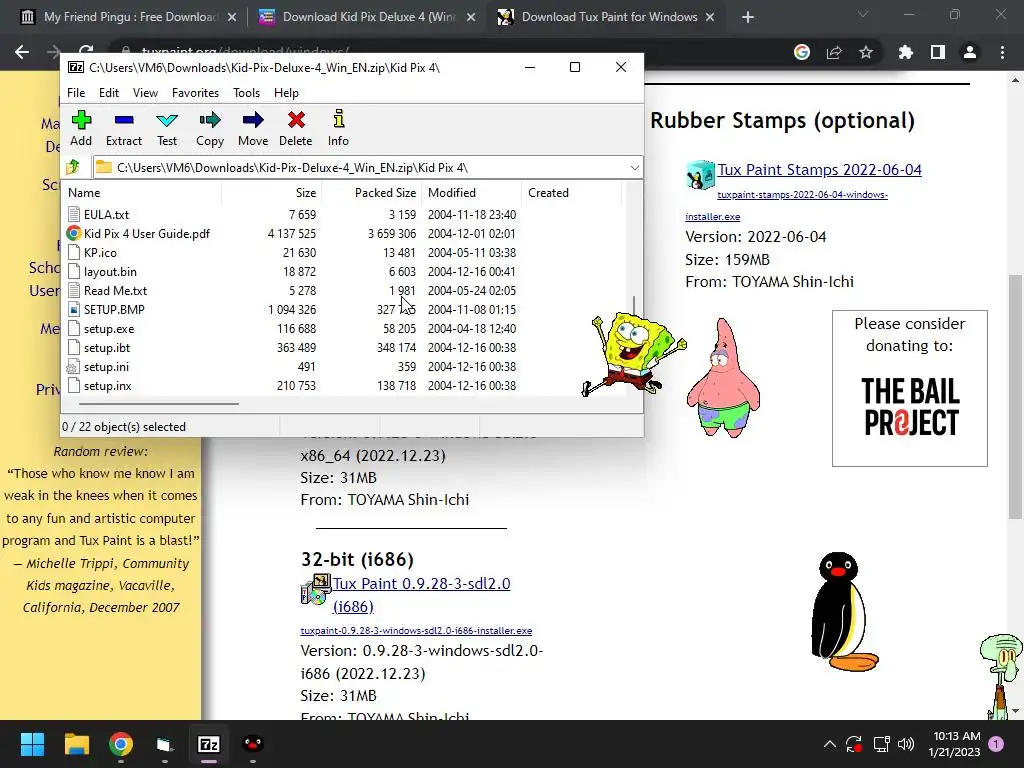1024x768 pixels.
Task: Select EULA.txt file
Action: (x=106, y=214)
